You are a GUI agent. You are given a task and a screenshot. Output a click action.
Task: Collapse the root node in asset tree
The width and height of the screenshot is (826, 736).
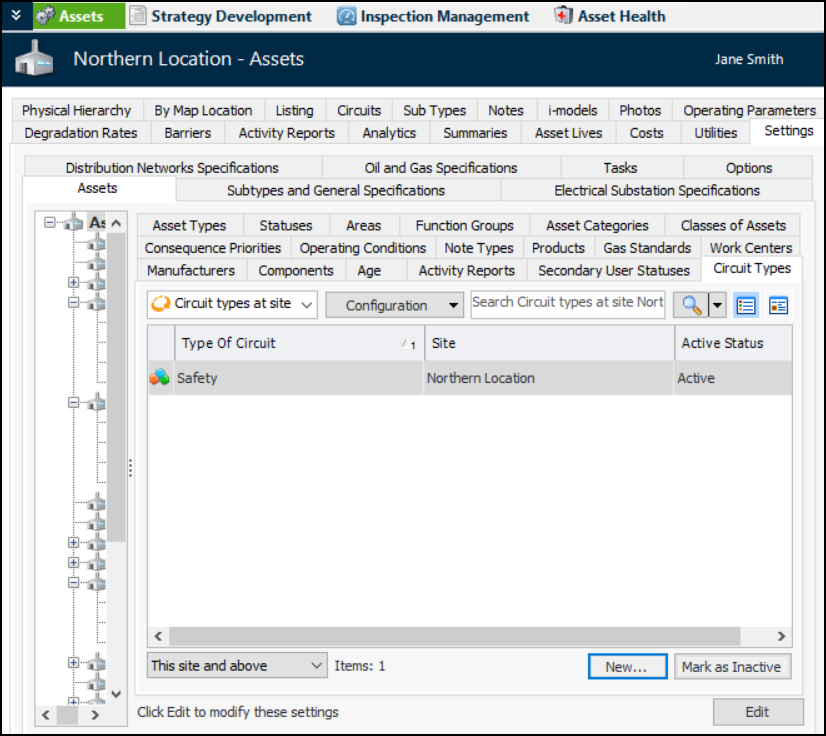[49, 223]
